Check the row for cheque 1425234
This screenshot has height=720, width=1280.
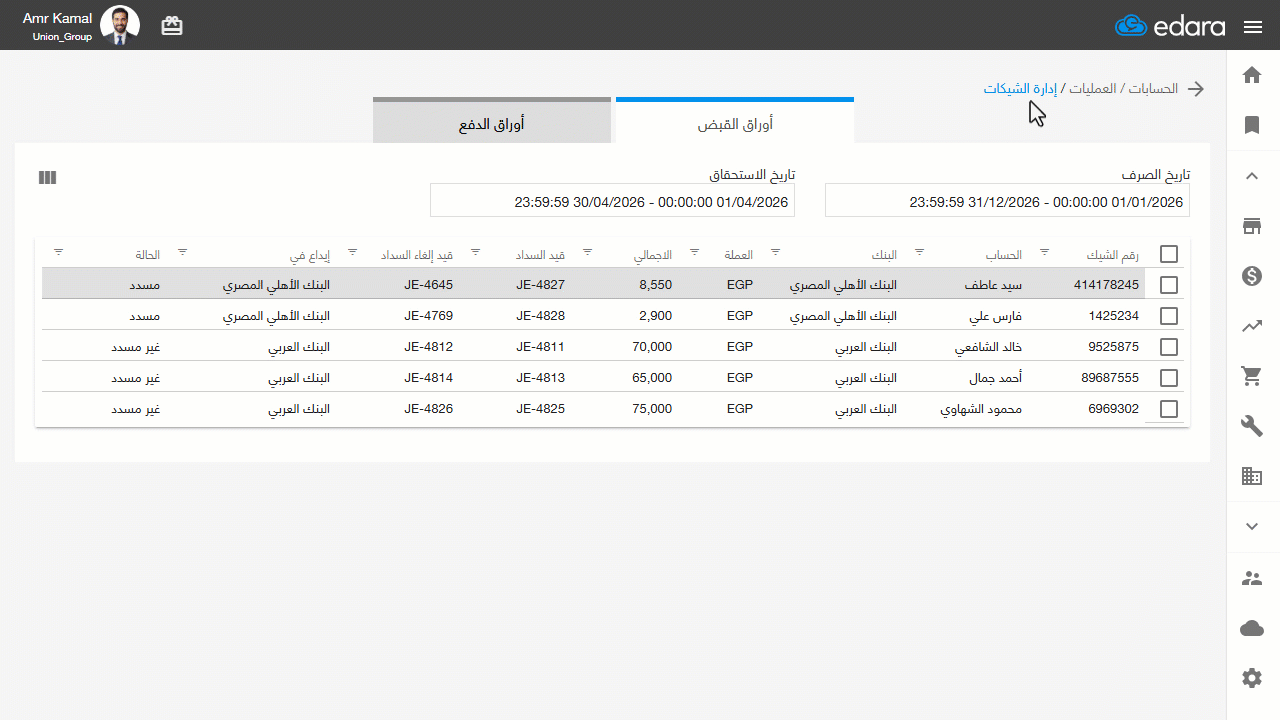(1169, 316)
